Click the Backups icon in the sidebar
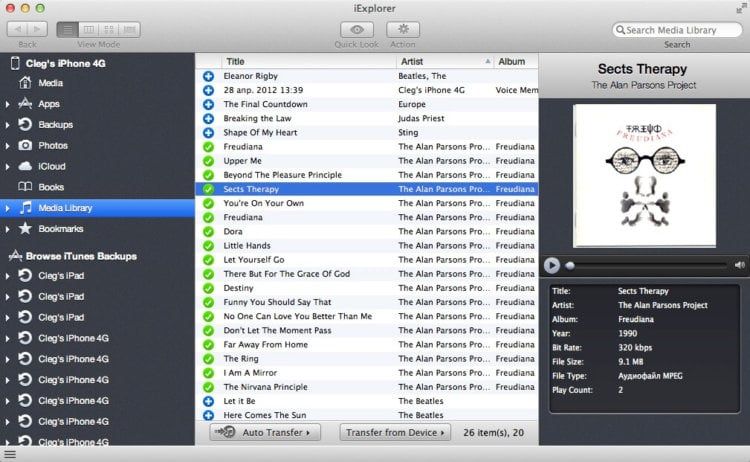750x462 pixels. click(x=25, y=124)
